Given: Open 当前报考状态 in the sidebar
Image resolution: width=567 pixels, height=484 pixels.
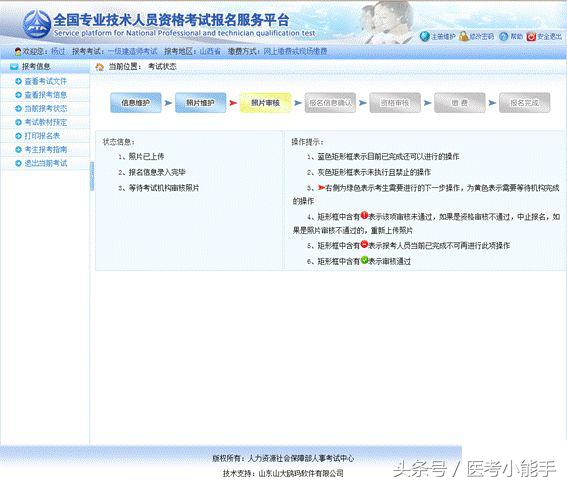Looking at the screenshot, I should [x=46, y=109].
